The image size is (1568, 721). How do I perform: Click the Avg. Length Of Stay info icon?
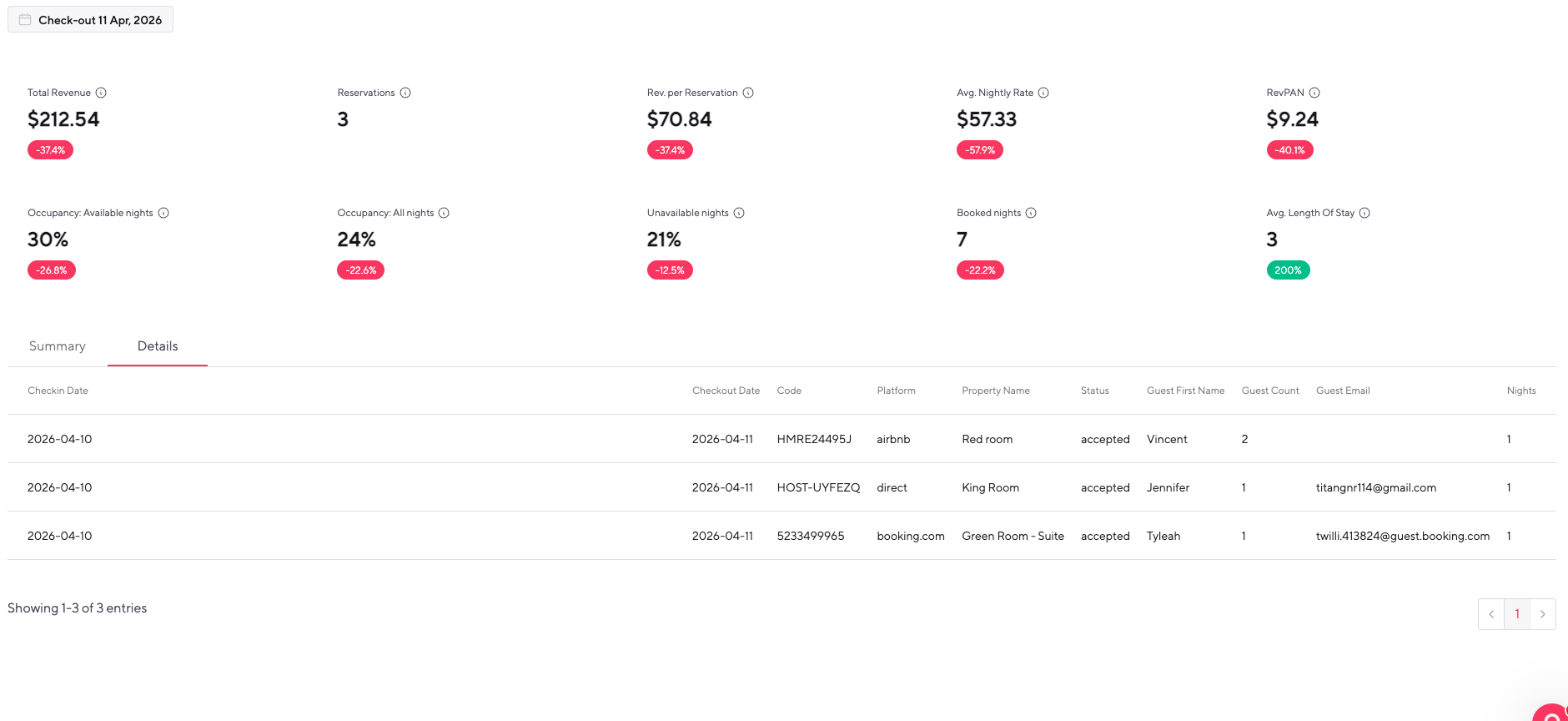coord(1364,213)
